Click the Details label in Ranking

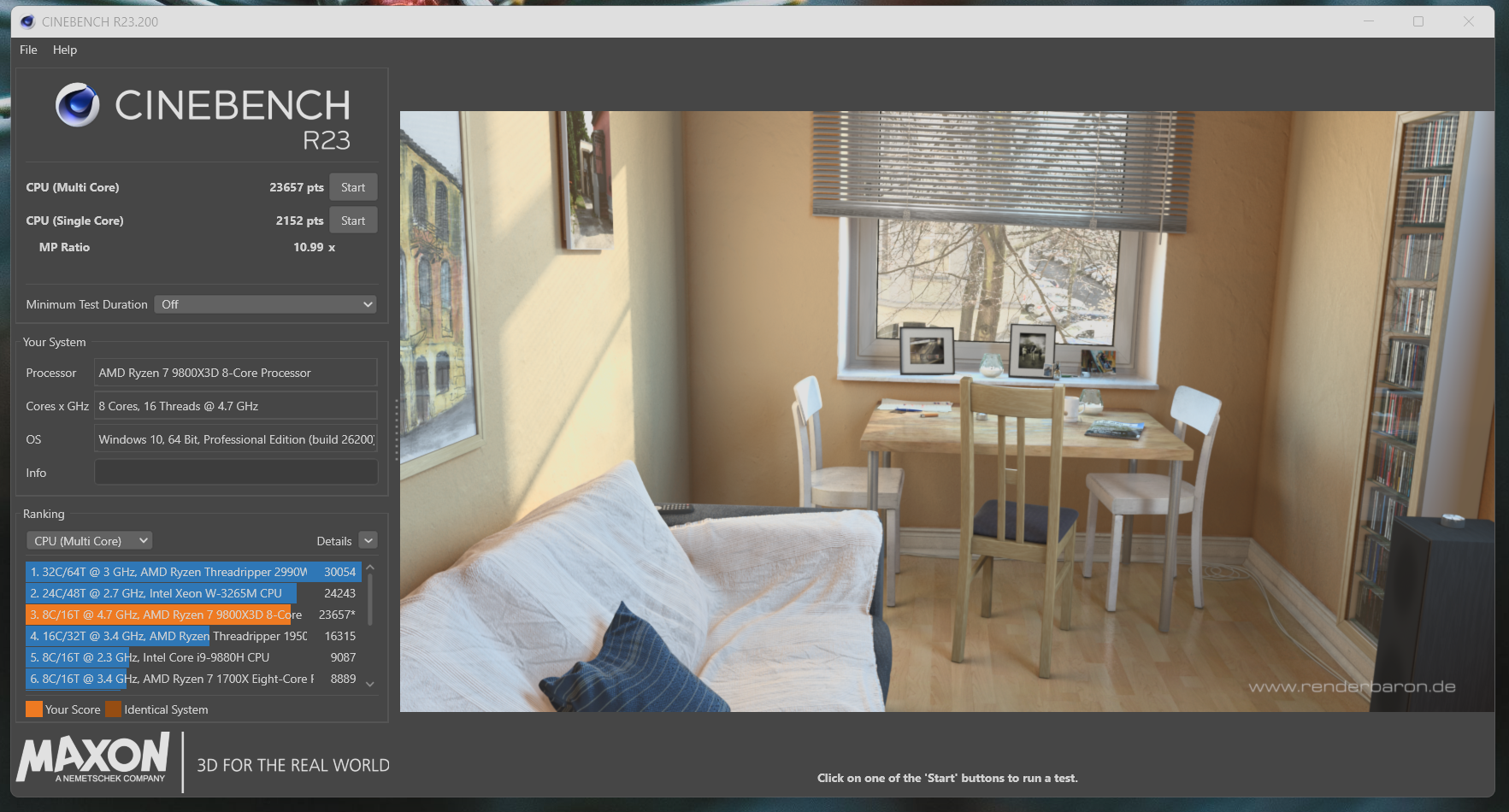click(x=334, y=541)
